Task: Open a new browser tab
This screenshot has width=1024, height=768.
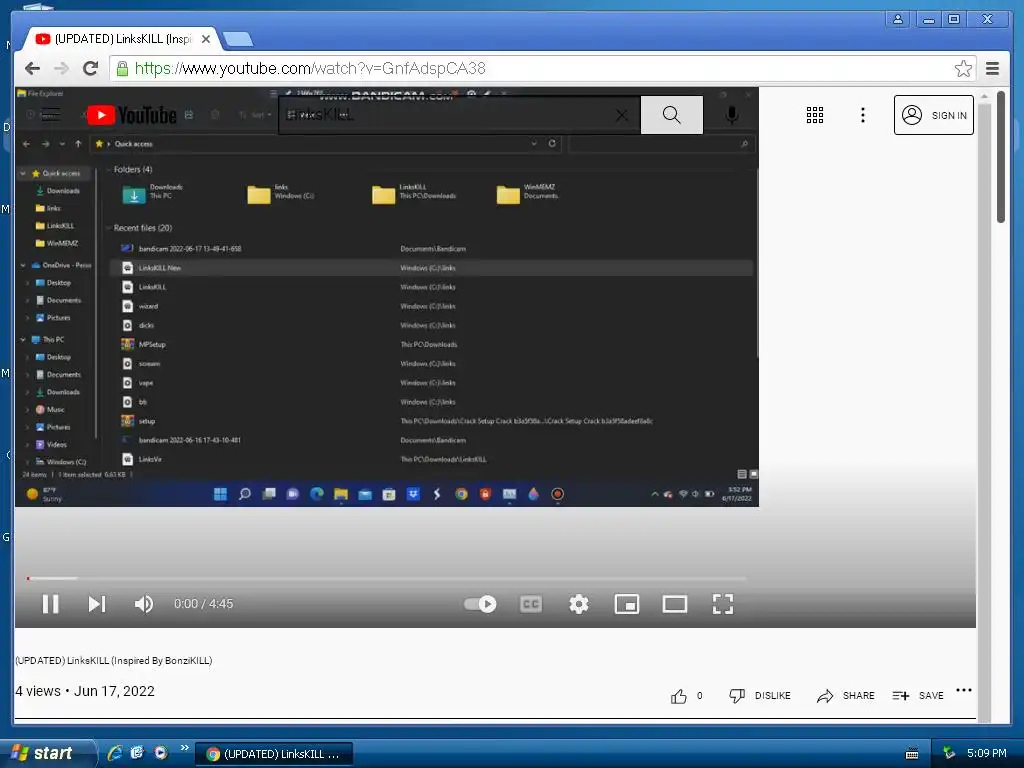Action: coord(238,40)
